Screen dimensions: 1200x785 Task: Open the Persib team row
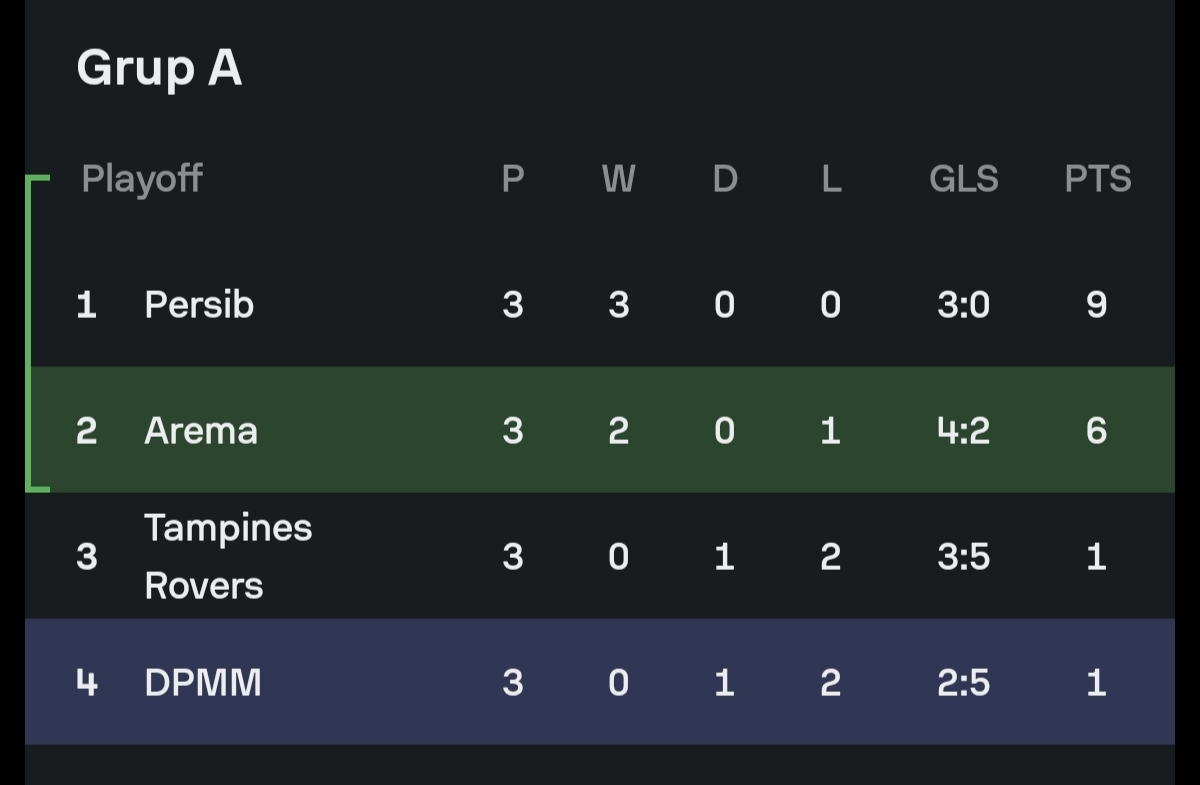[x=600, y=304]
